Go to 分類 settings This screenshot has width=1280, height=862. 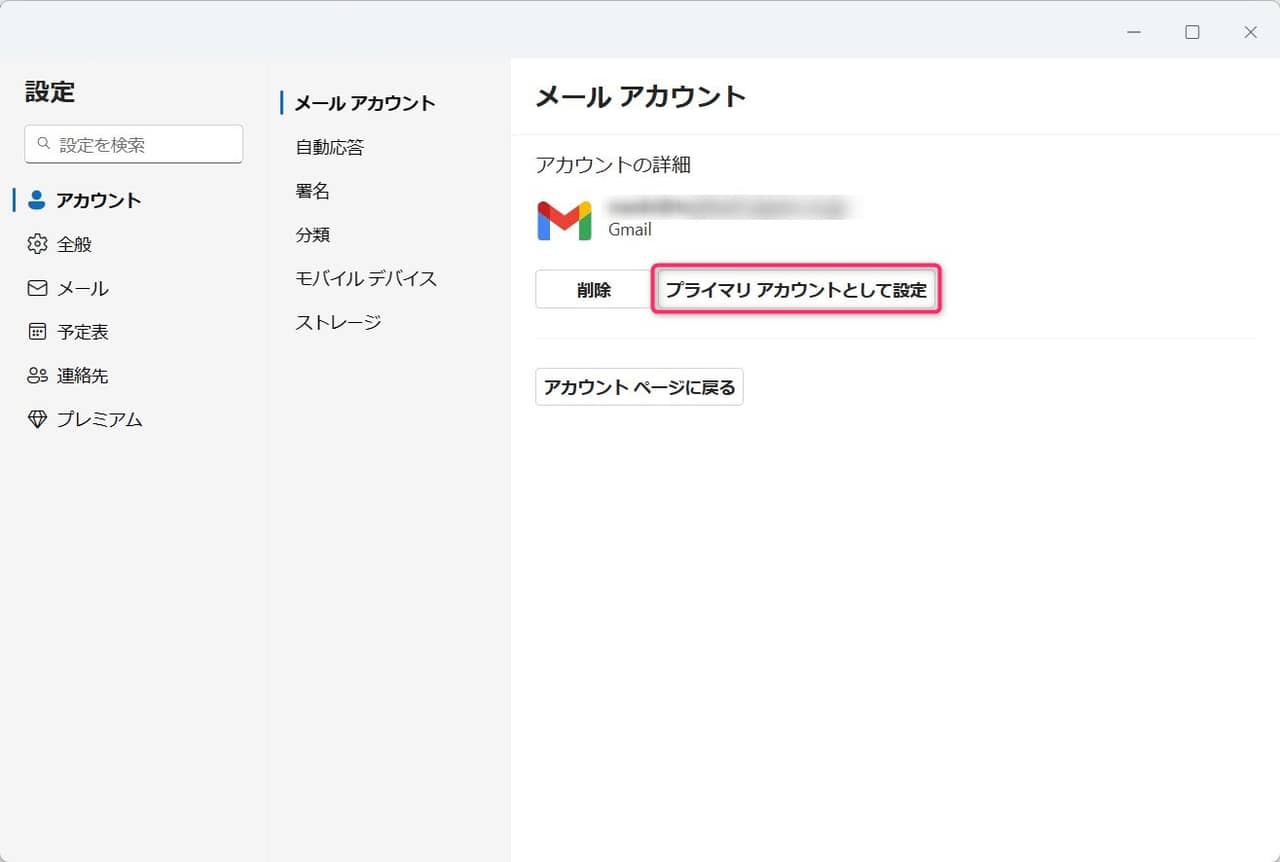coord(312,235)
